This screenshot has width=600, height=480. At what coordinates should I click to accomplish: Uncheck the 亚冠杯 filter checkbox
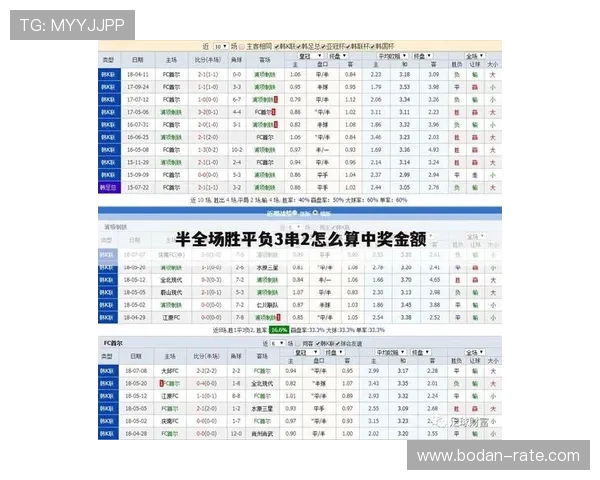(x=323, y=47)
